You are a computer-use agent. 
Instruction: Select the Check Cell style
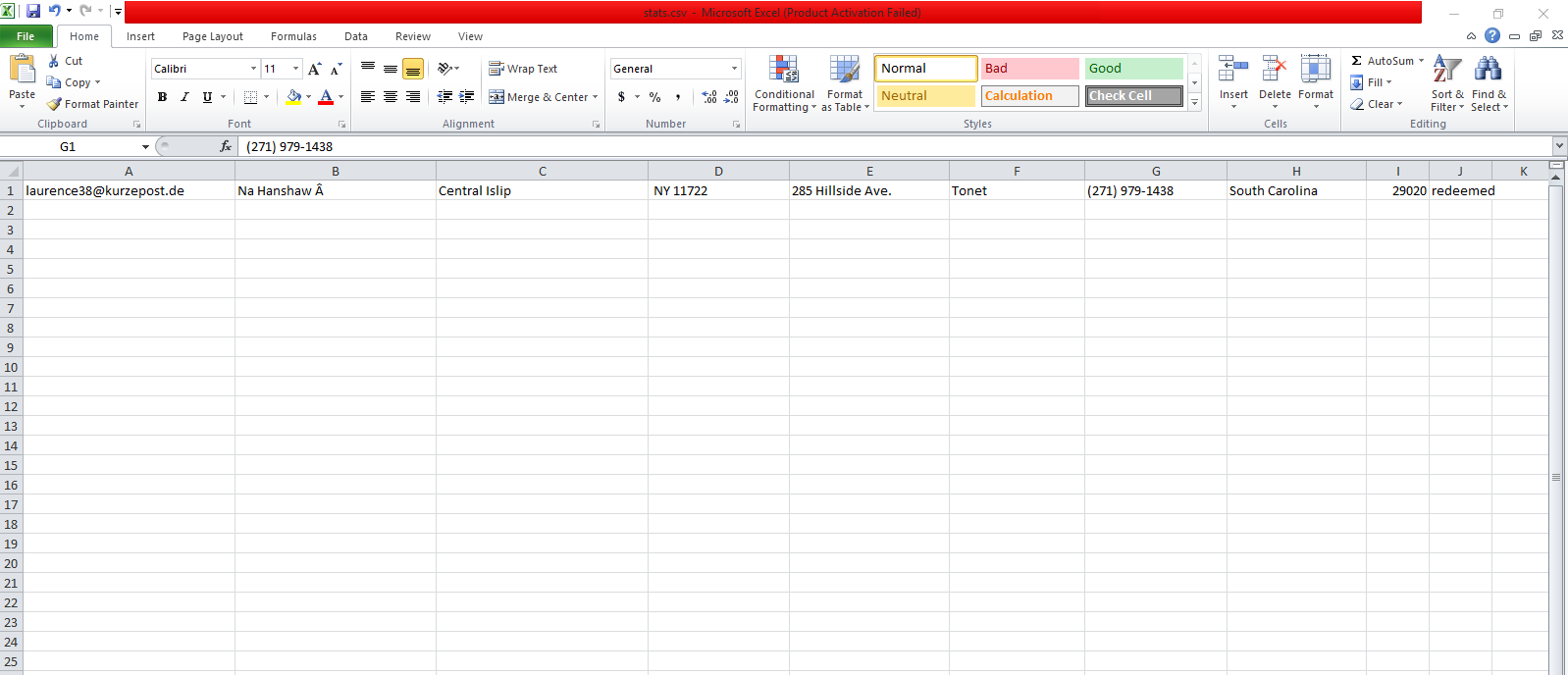pos(1133,96)
